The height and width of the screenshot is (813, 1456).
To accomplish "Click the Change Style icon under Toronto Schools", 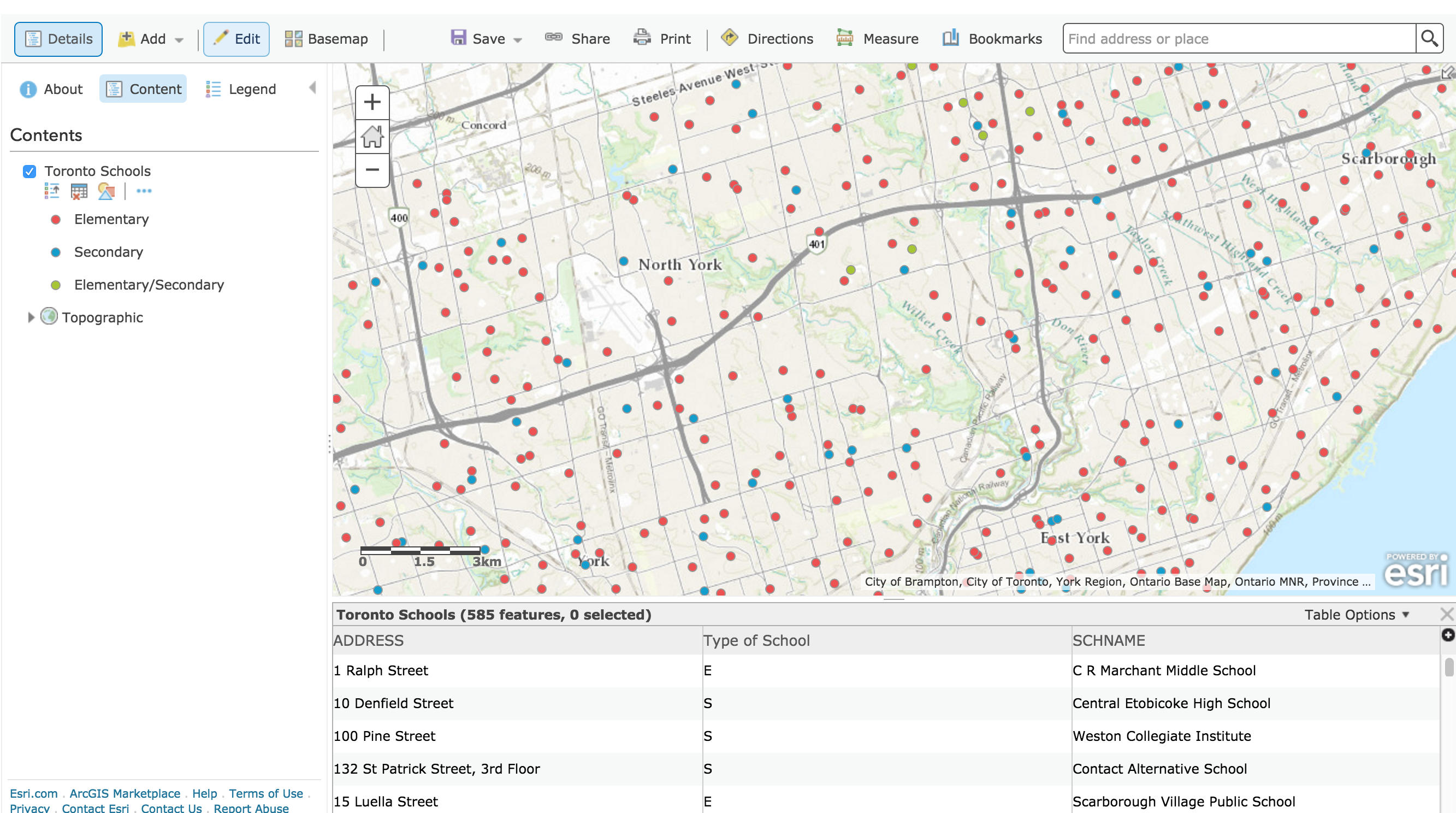I will coord(106,191).
